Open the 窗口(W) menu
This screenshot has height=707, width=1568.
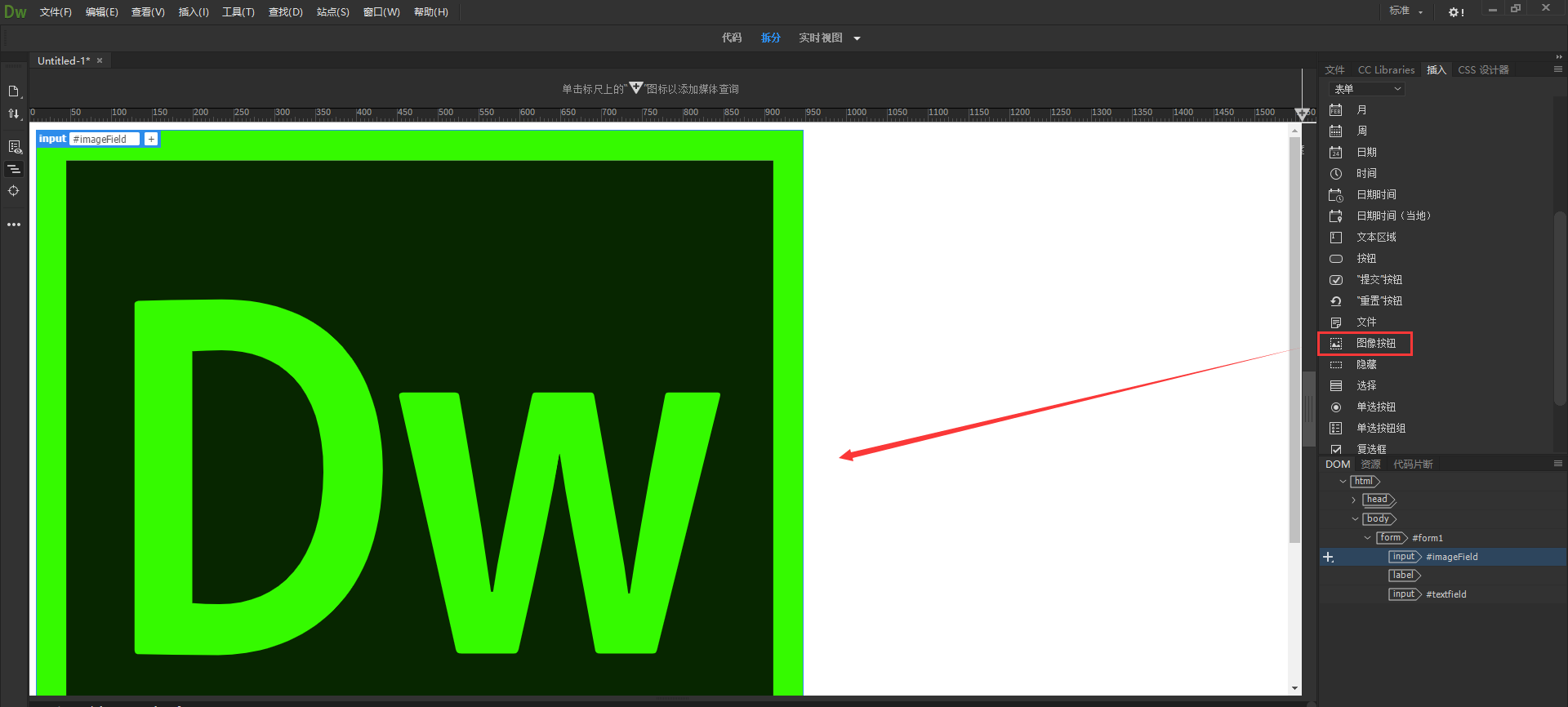click(x=381, y=12)
